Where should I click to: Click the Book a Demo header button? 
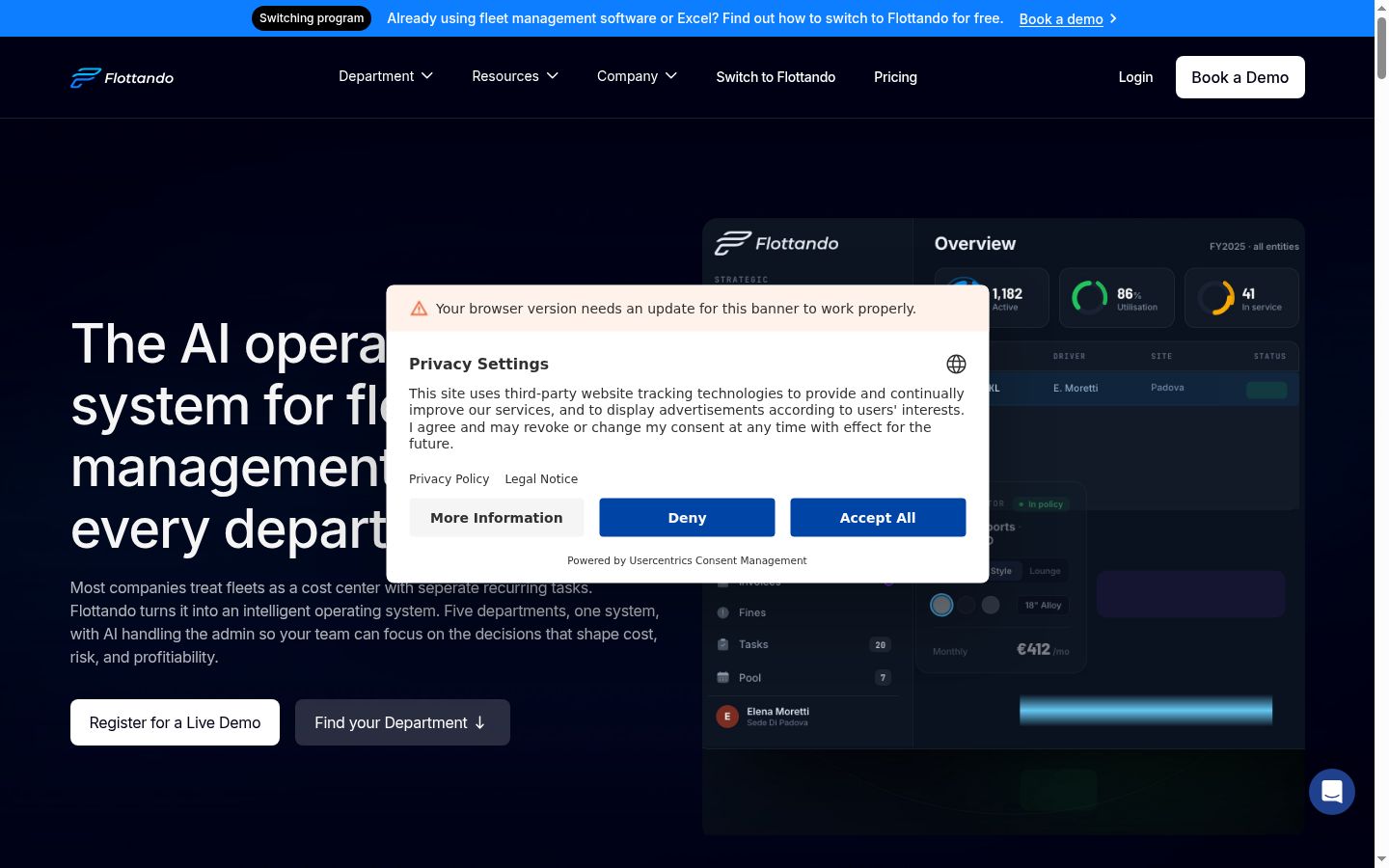tap(1239, 77)
